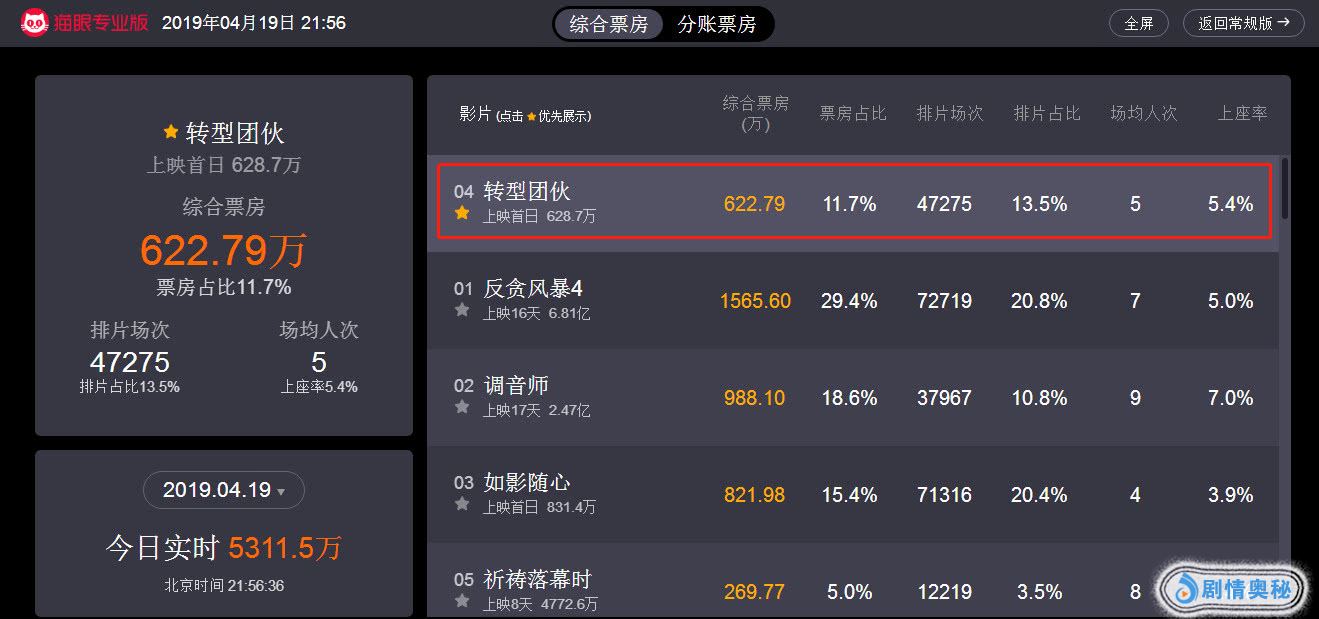The height and width of the screenshot is (619, 1319).
Task: Unstar 转型团伙 in the box office list
Action: (x=462, y=213)
